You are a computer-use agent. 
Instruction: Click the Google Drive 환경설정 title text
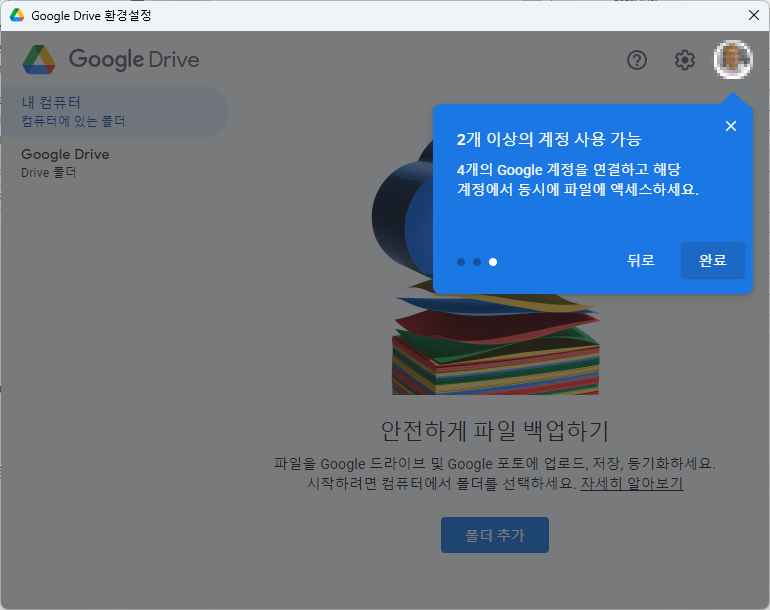click(92, 16)
